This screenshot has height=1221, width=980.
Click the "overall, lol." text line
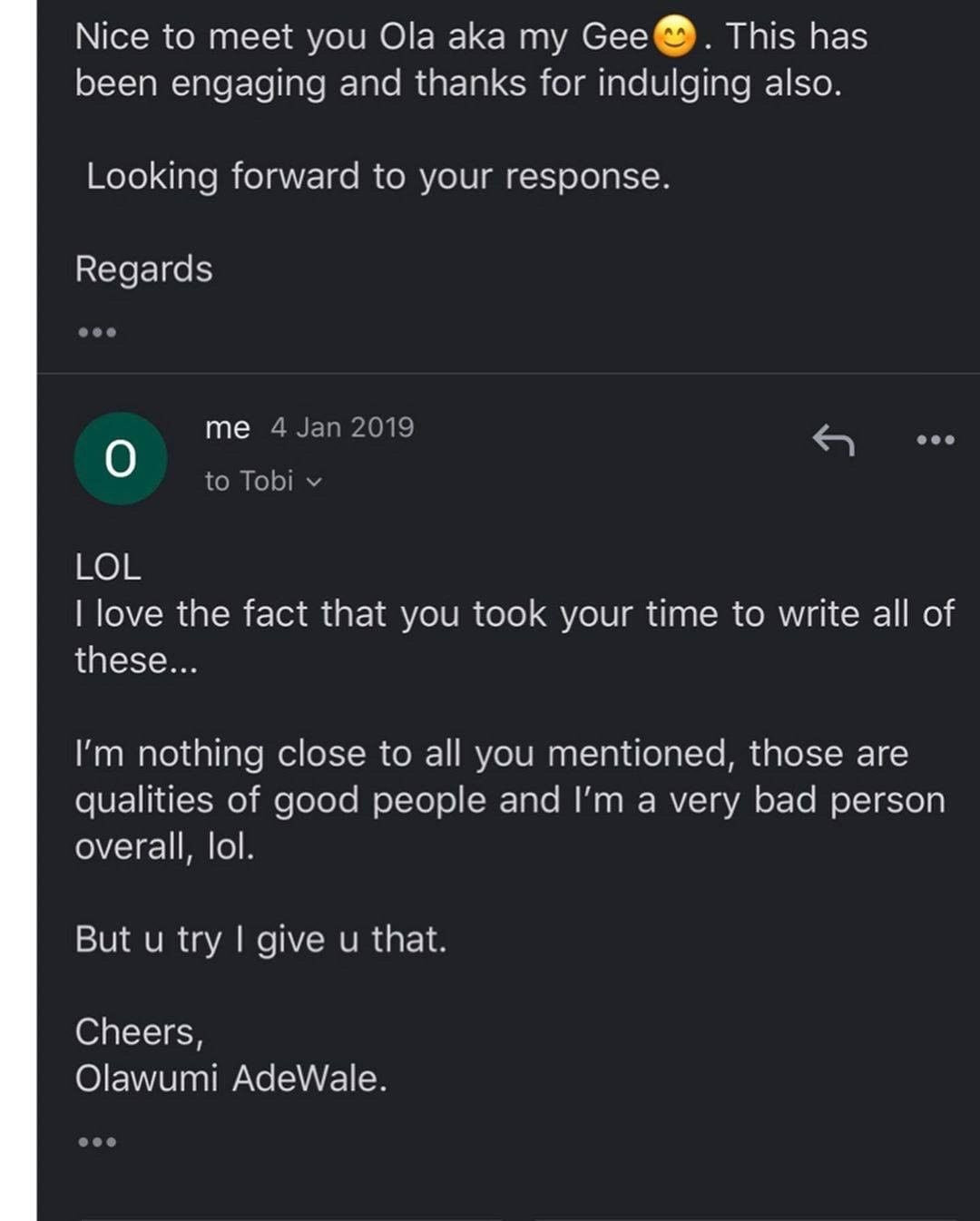click(164, 846)
